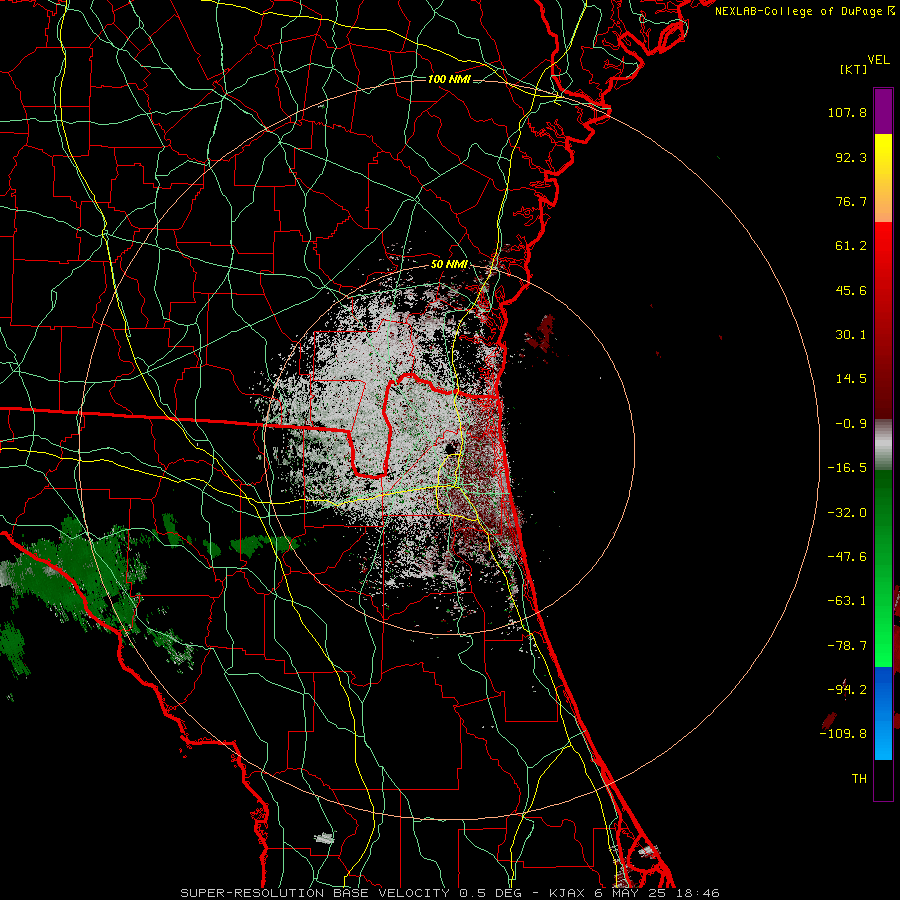The height and width of the screenshot is (900, 900).
Task: Select the 30.1 scale value
Action: [x=851, y=335]
